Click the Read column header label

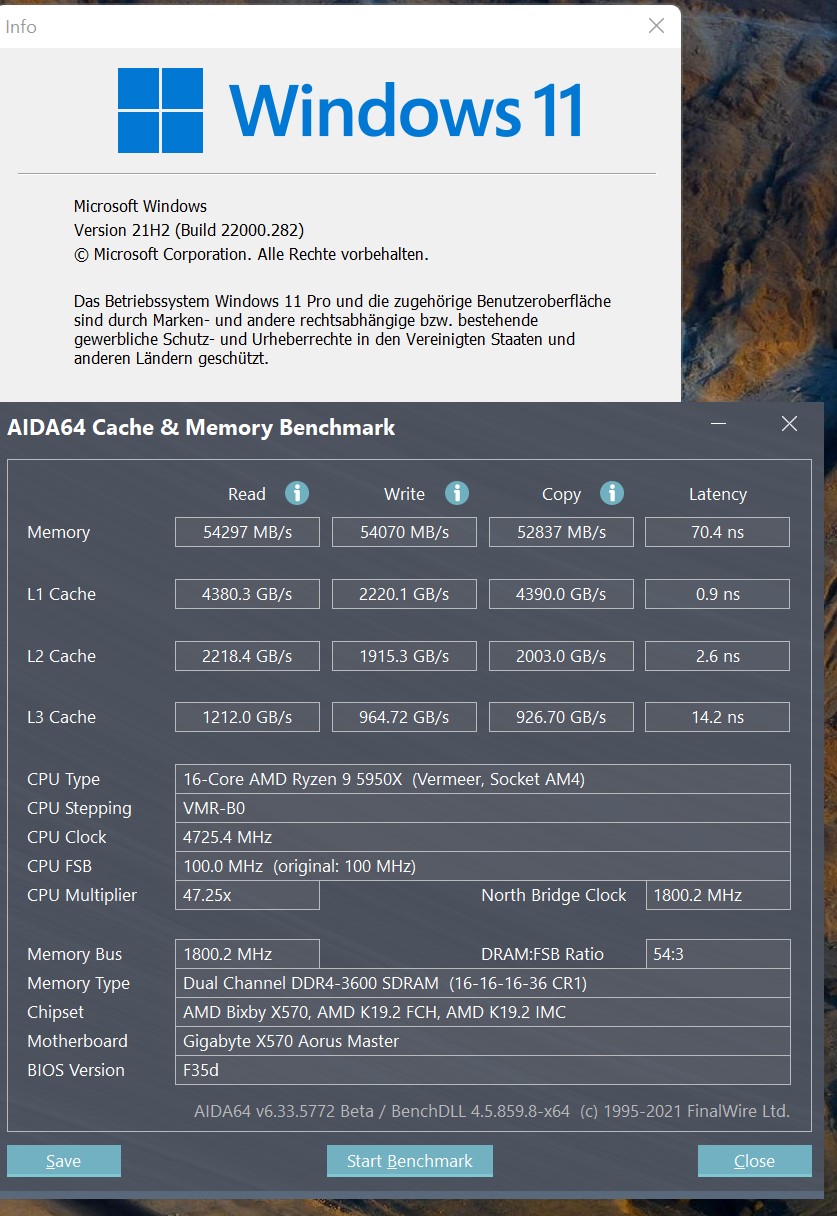point(247,494)
